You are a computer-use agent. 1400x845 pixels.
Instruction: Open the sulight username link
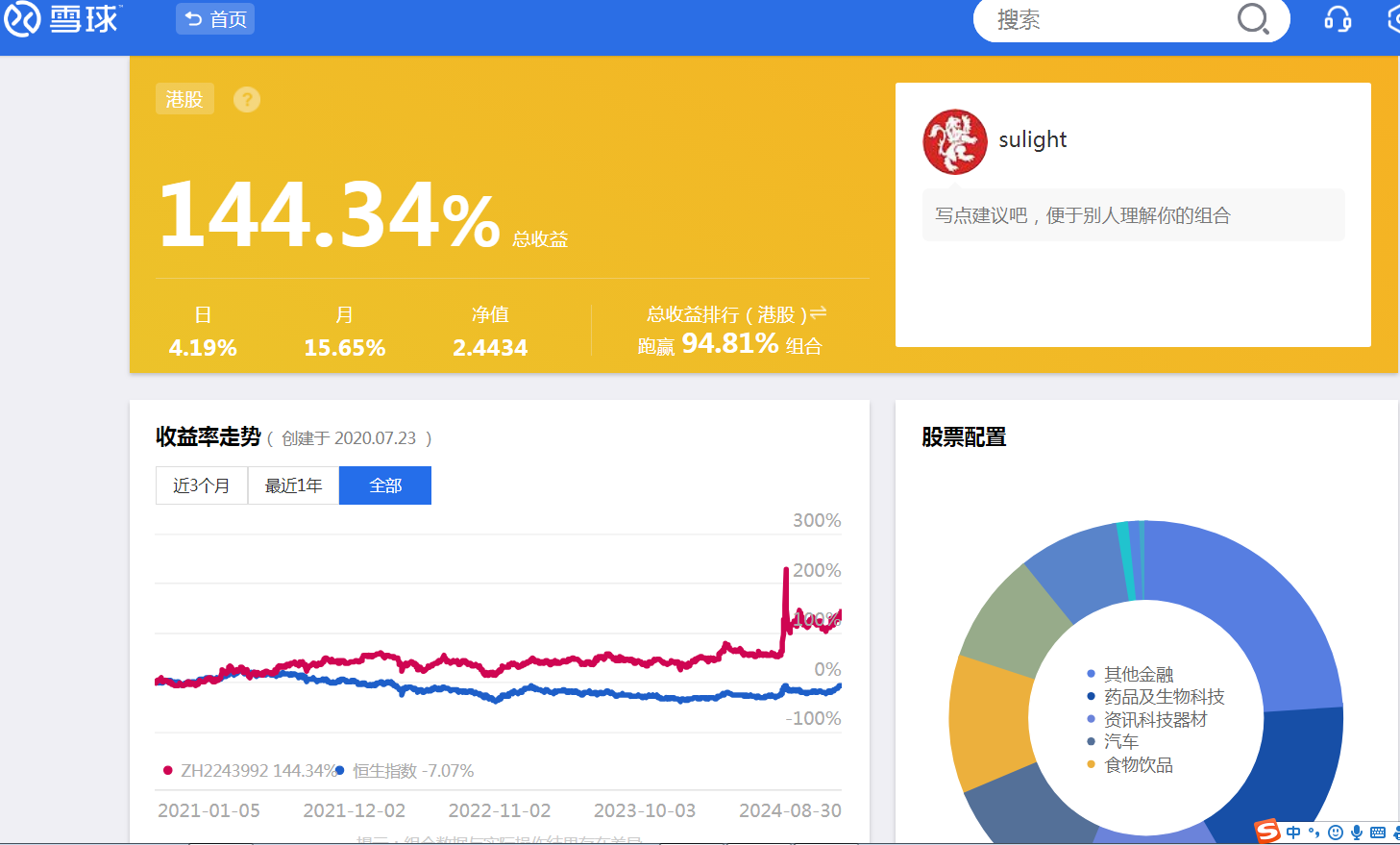[x=1033, y=140]
